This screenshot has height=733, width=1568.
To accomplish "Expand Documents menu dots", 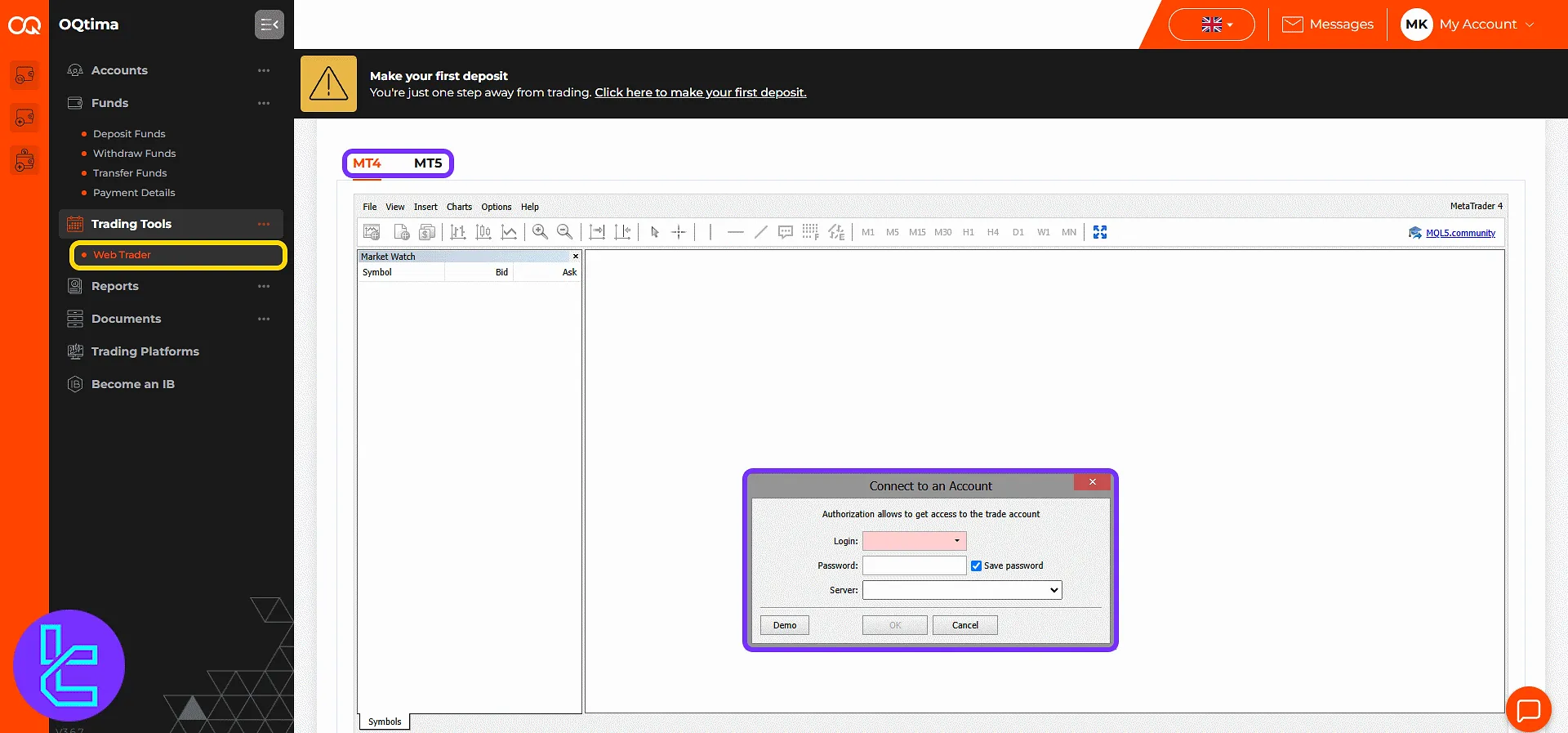I will pyautogui.click(x=264, y=319).
